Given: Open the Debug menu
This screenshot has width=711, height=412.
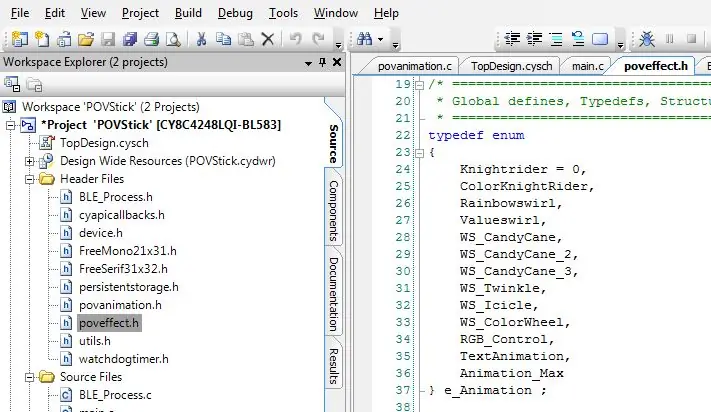Looking at the screenshot, I should coord(235,13).
